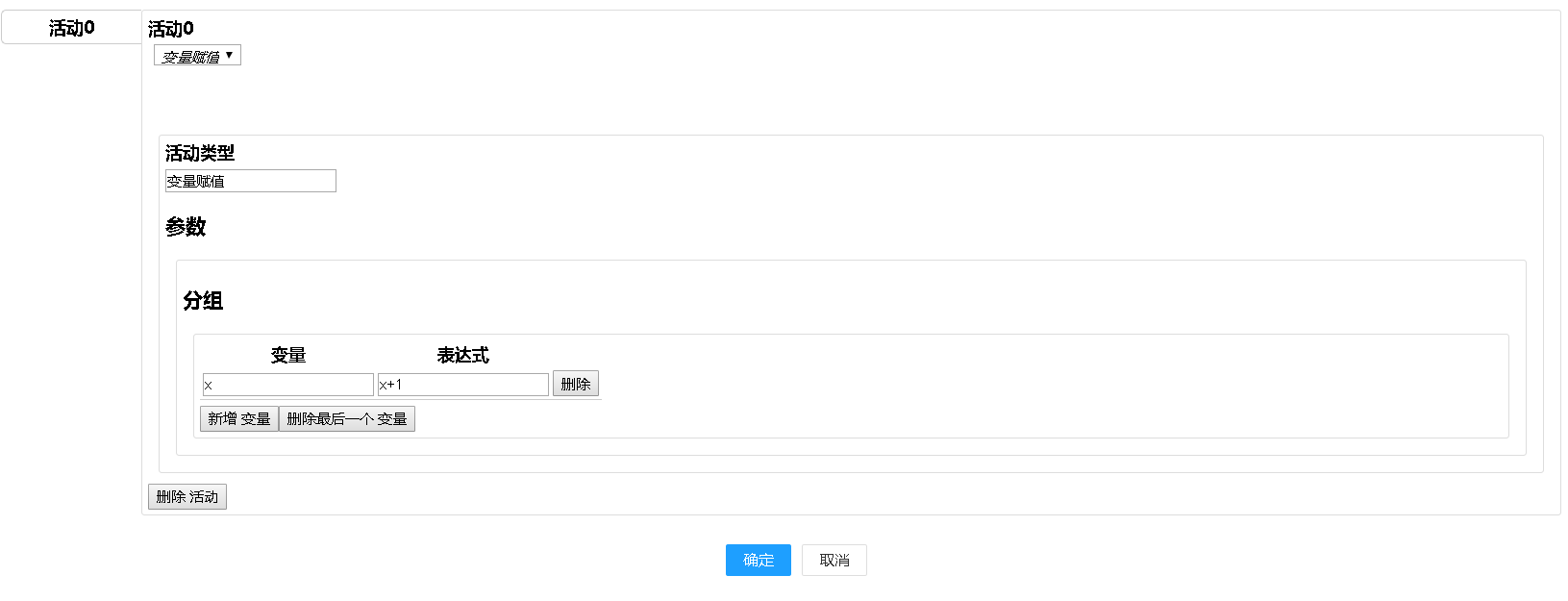
Task: Add a variable with 新增 变量
Action: (x=239, y=418)
